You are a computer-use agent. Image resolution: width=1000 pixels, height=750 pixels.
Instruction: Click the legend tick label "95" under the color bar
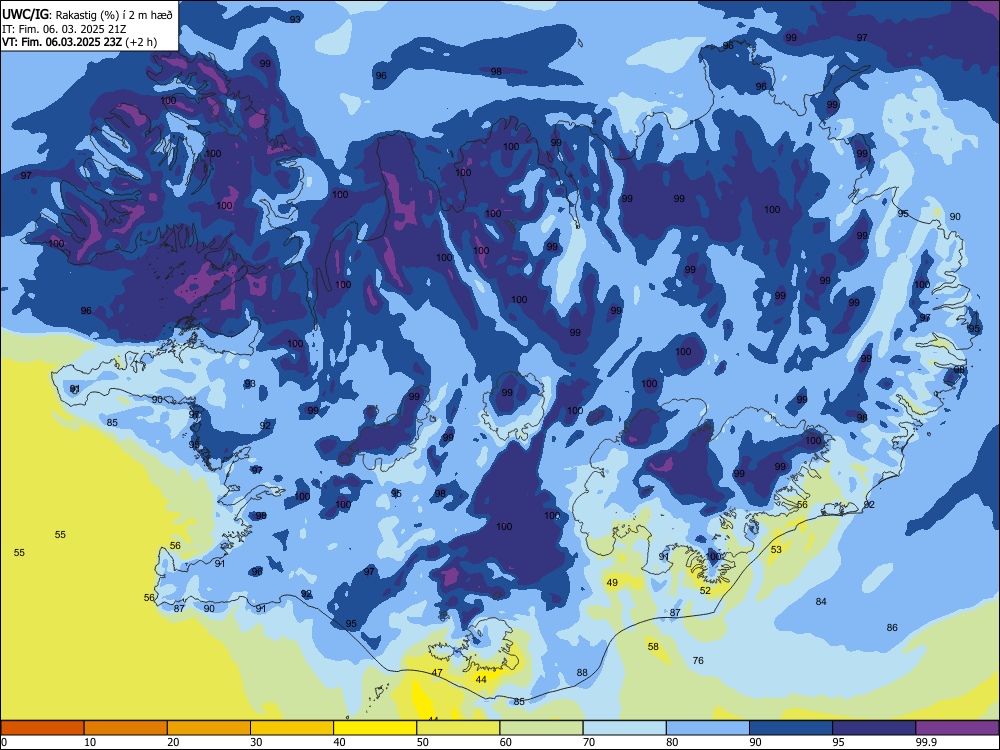(839, 742)
